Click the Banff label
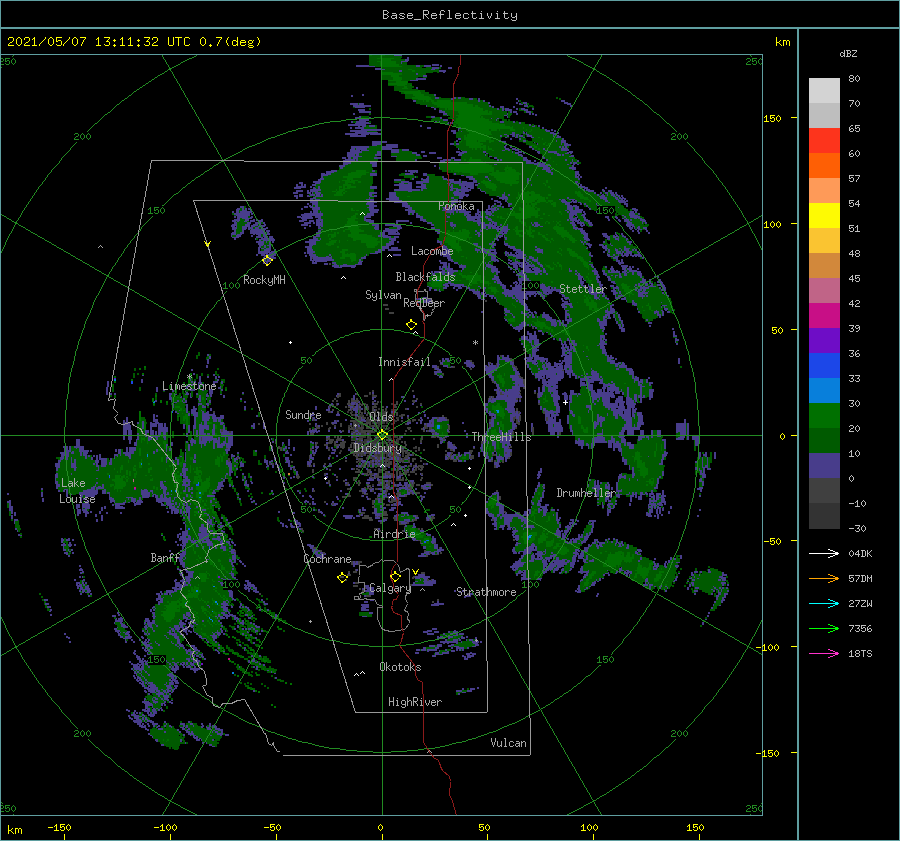 (165, 558)
